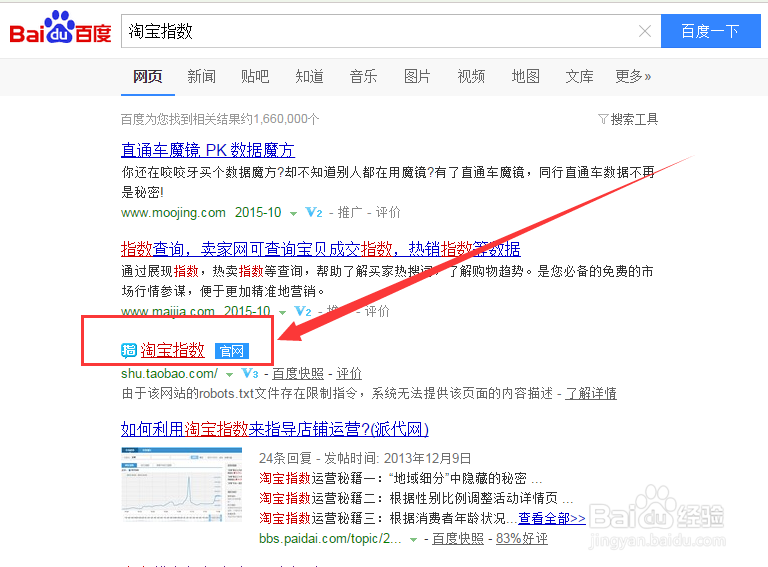Click text 淘宝指数运营秘籍一 line
The height and width of the screenshot is (567, 768).
point(400,478)
